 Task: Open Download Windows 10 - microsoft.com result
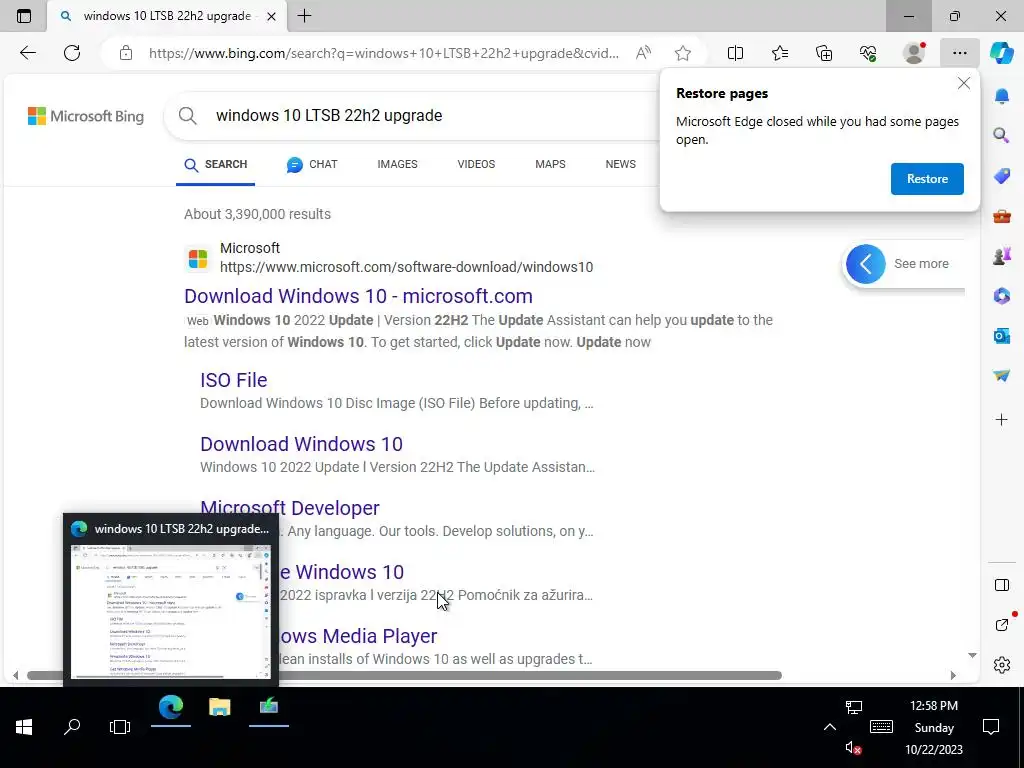coord(358,296)
